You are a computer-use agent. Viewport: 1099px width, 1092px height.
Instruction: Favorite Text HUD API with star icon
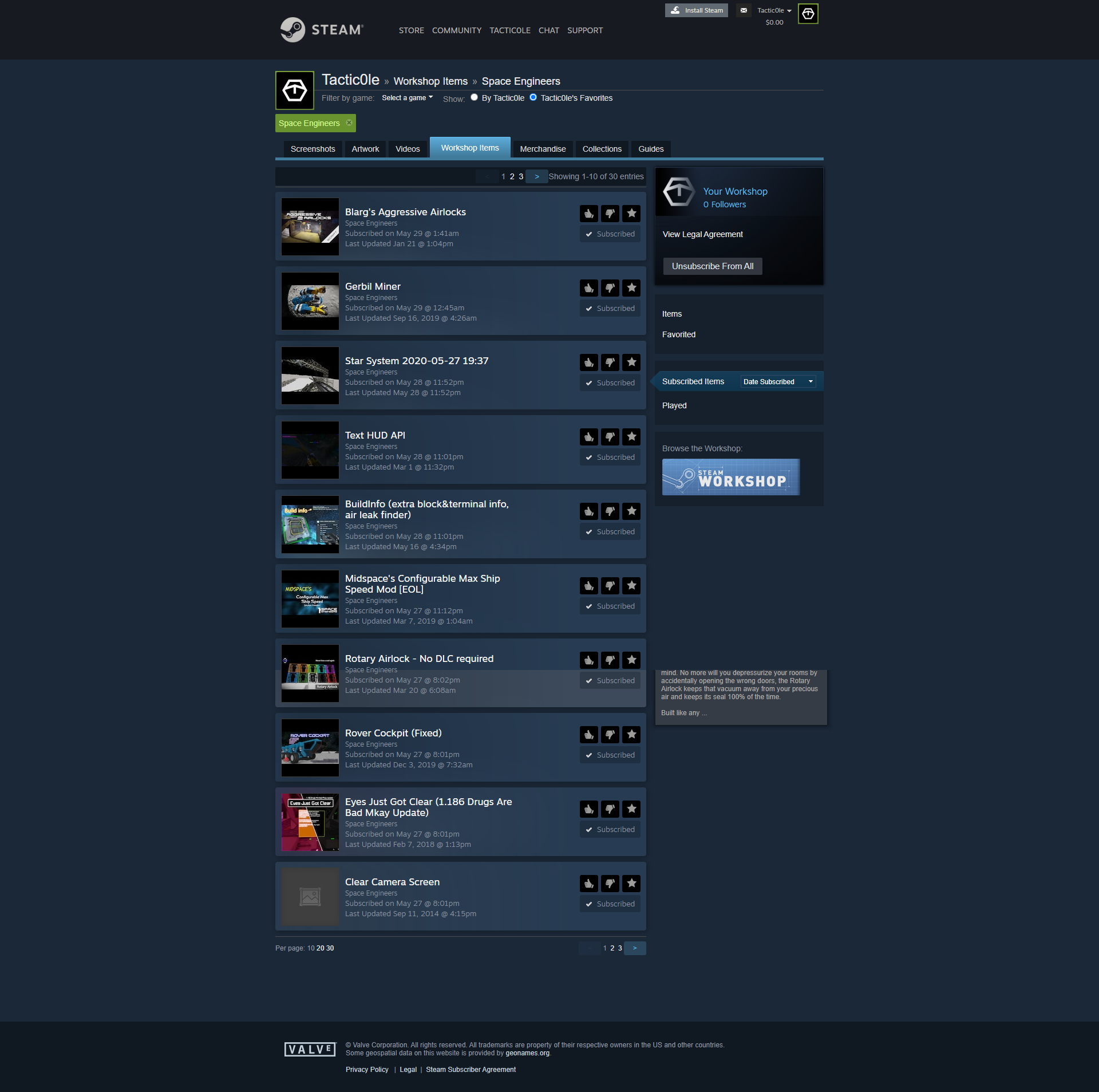tap(631, 437)
